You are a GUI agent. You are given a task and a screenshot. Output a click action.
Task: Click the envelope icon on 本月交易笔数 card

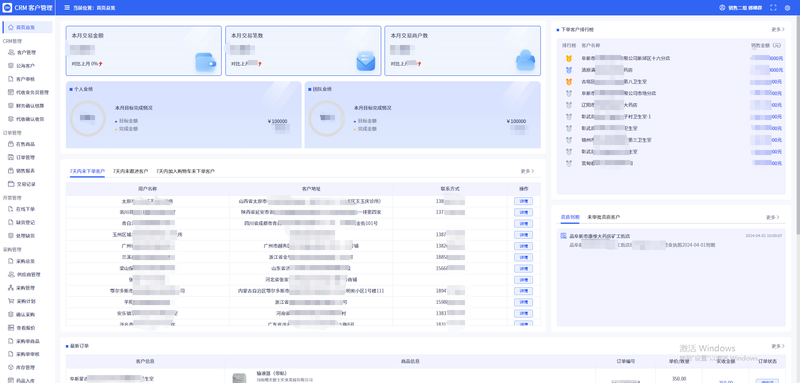point(365,61)
